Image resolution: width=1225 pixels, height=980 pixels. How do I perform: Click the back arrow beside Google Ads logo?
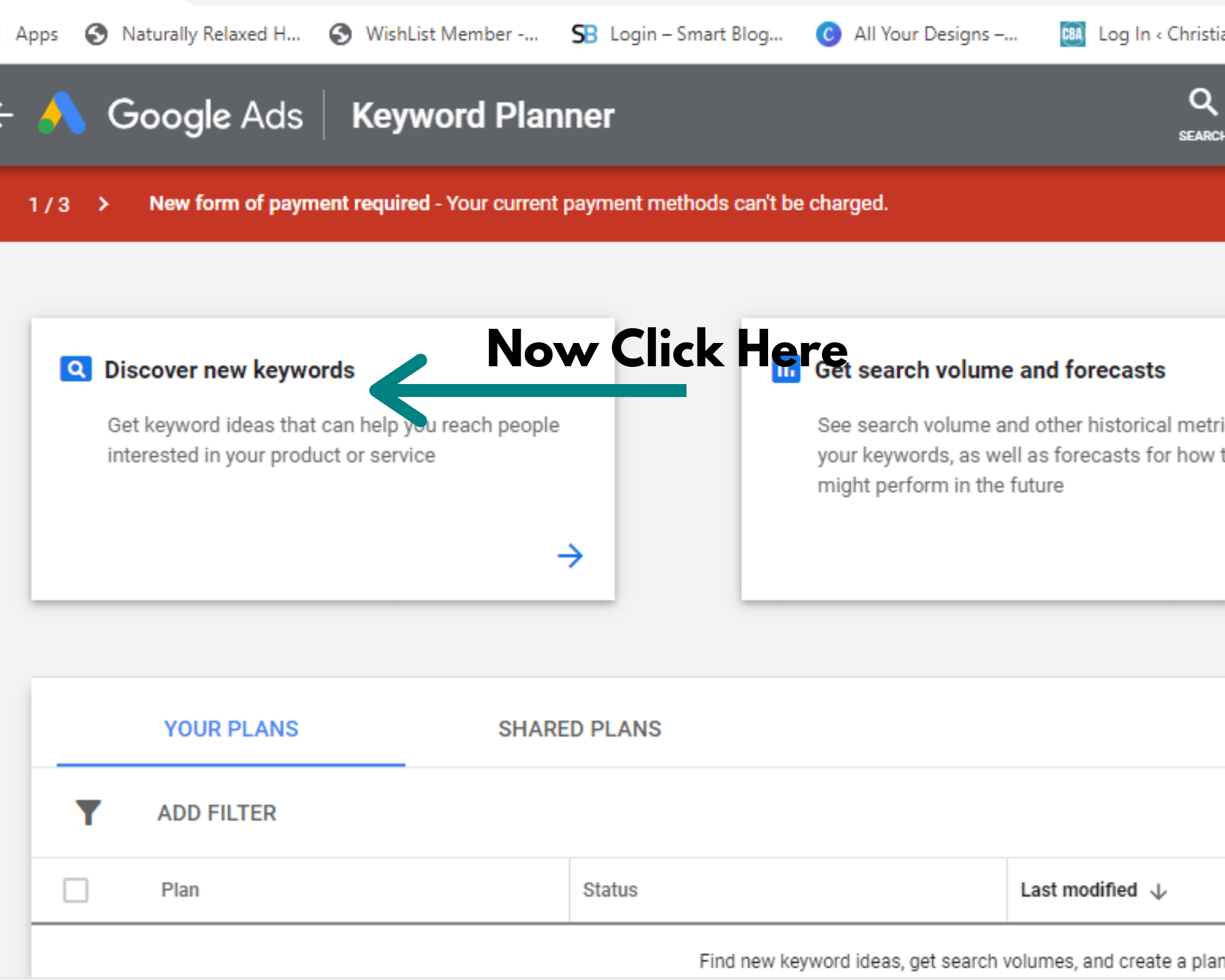[x=6, y=114]
